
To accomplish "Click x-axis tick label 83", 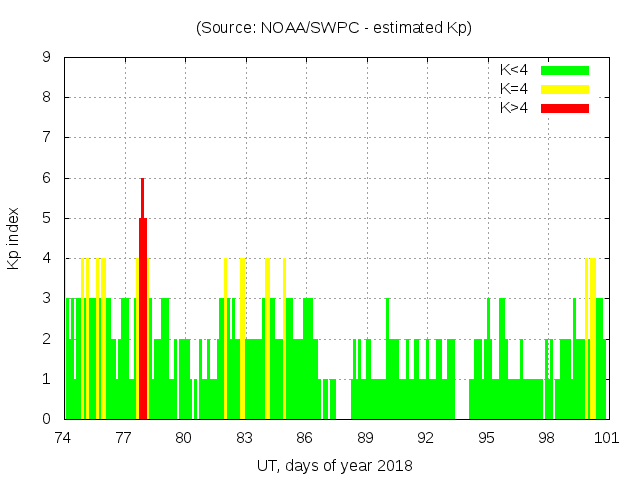I will pos(244,438).
